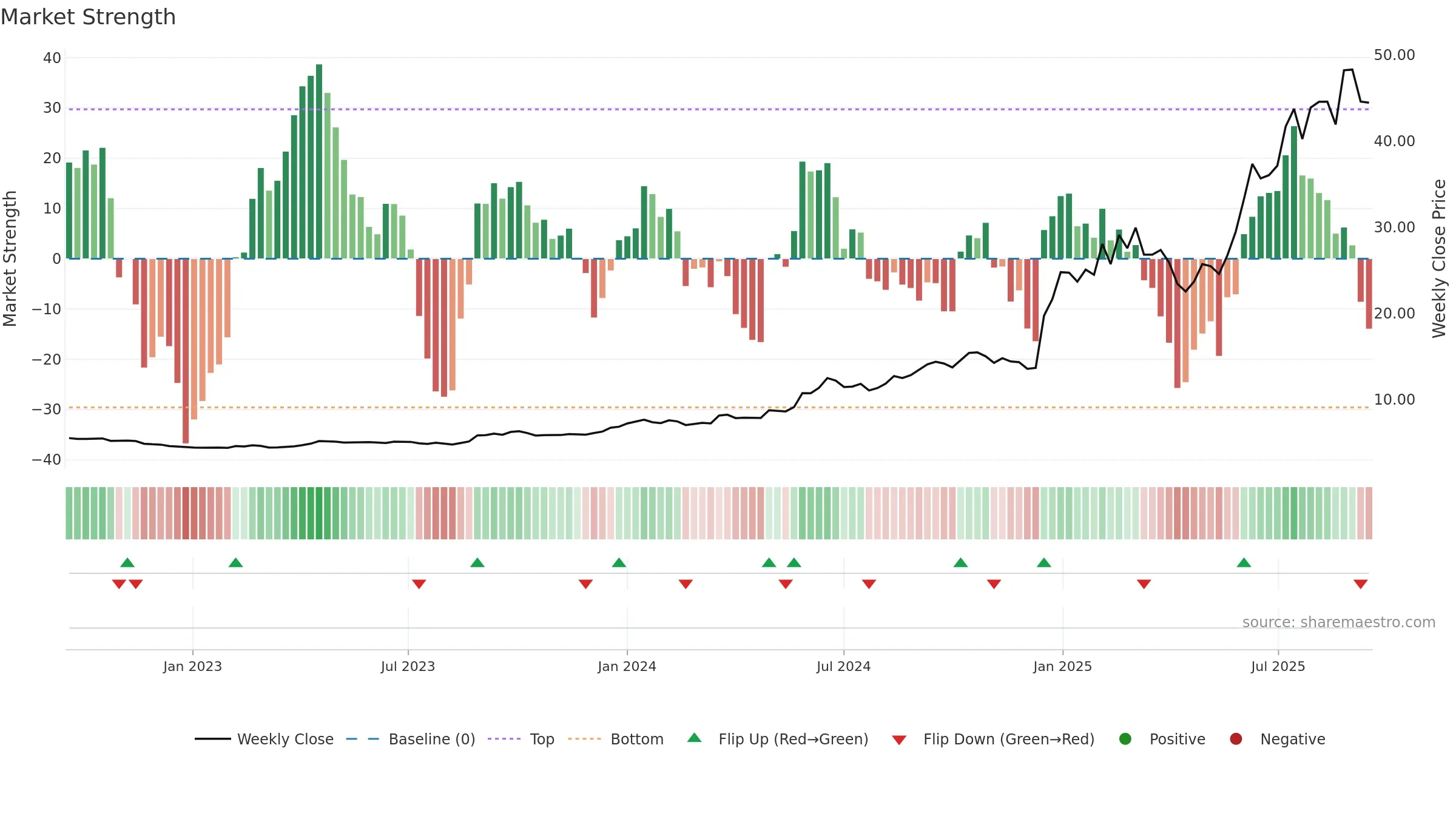Click the Flip Up (Red→Green) legend label

[x=794, y=739]
